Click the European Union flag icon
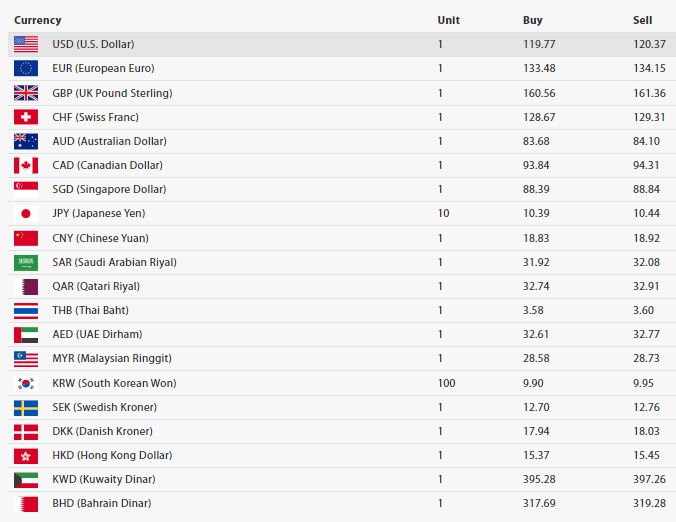Viewport: 676px width, 522px height. [x=26, y=68]
